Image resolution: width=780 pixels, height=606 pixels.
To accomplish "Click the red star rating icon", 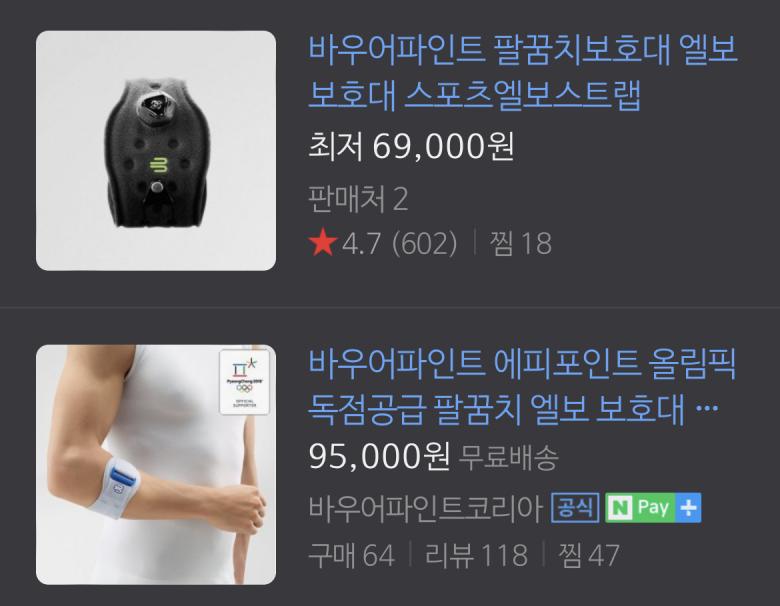I will point(322,242).
